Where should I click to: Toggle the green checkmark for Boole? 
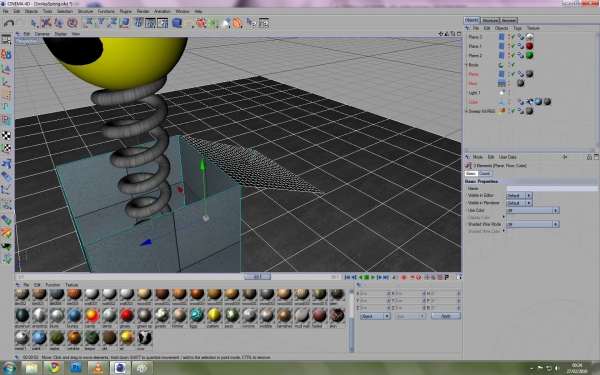coord(513,65)
